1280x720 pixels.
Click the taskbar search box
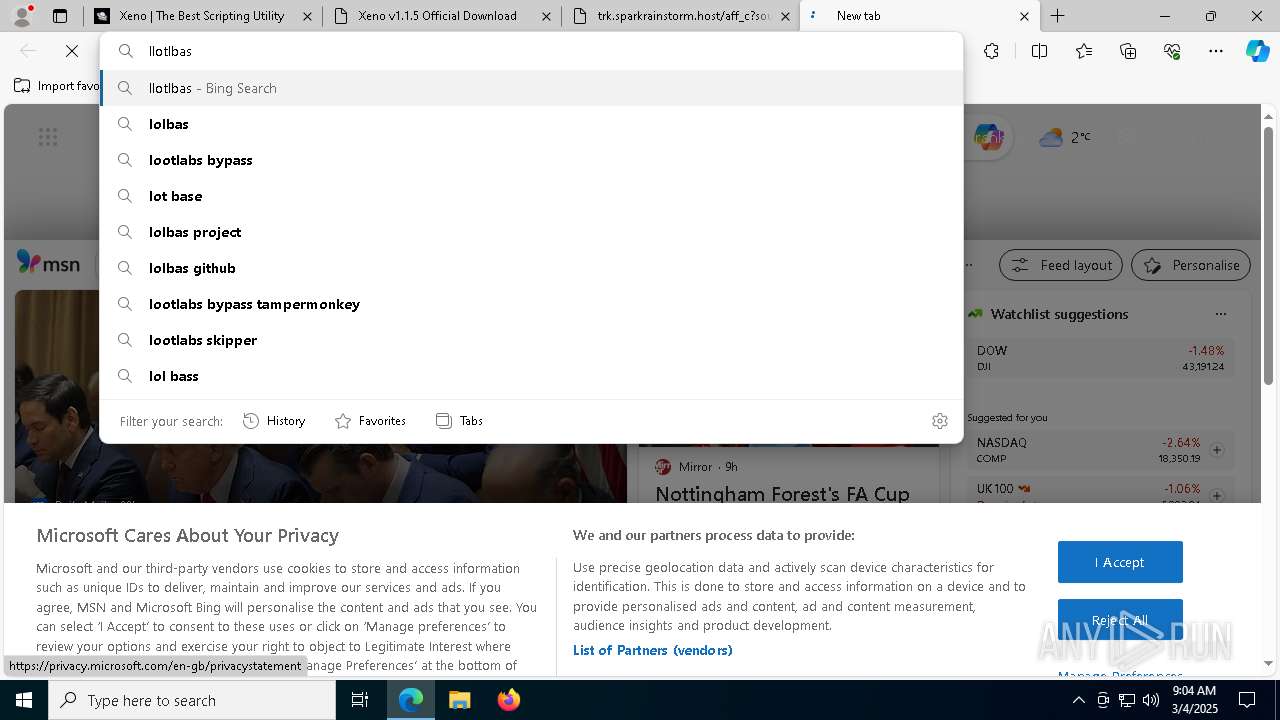click(x=192, y=700)
